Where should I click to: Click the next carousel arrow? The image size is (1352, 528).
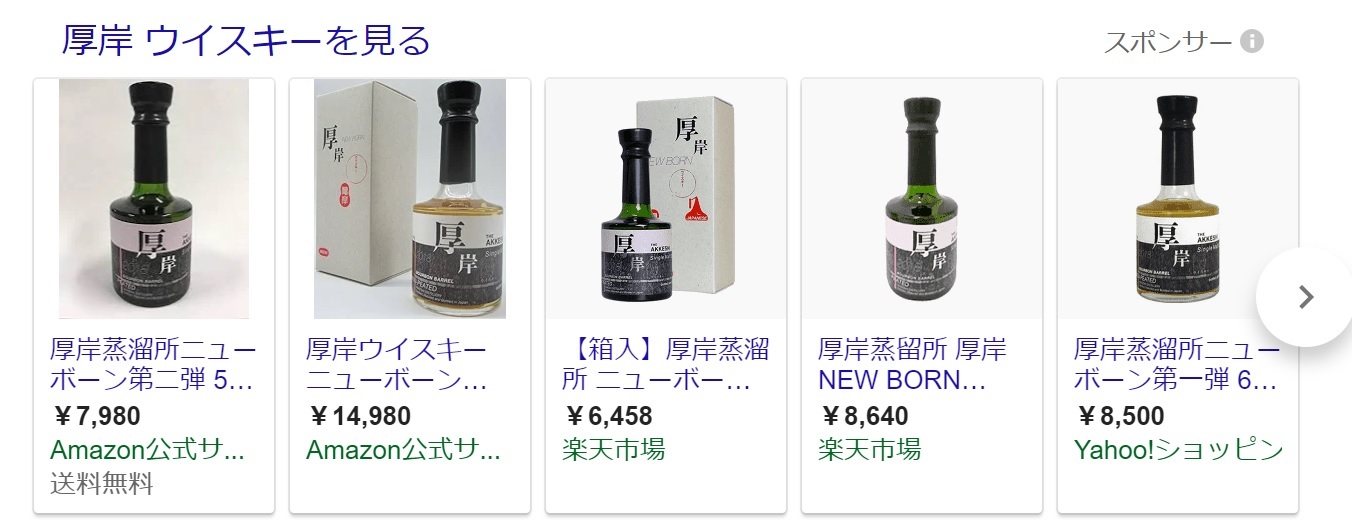tap(1304, 297)
